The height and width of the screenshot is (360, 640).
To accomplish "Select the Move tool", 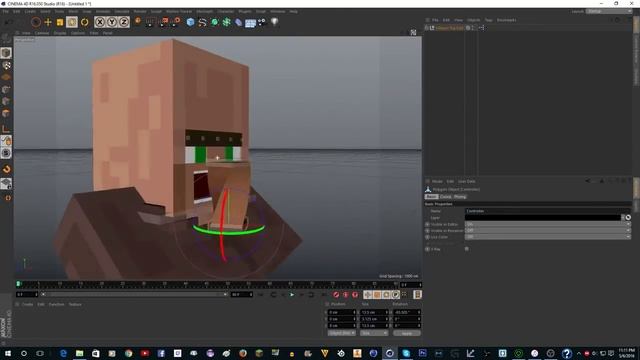I will click(x=48, y=22).
